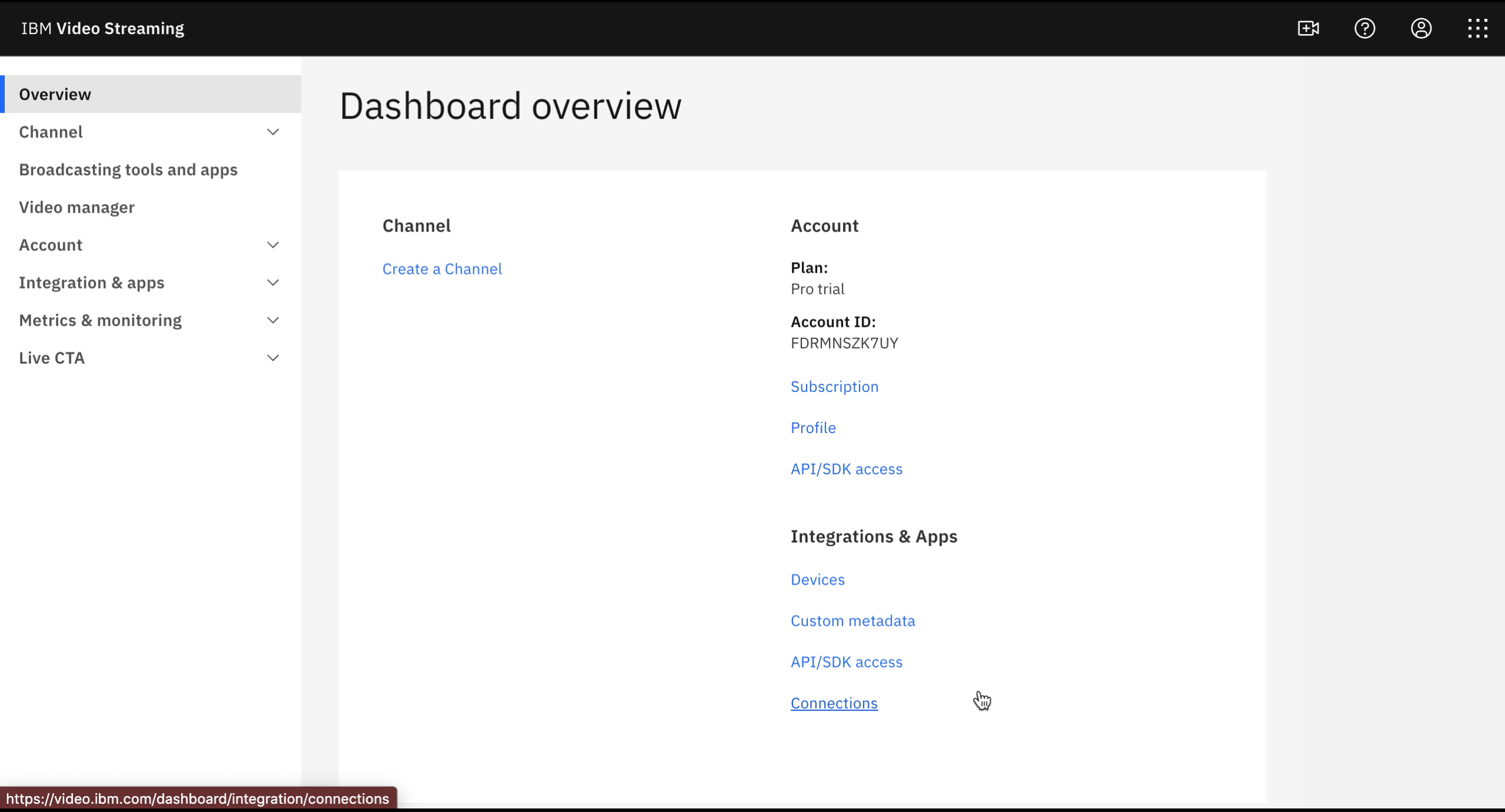
Task: Open the Custom metadata link
Action: 852,621
